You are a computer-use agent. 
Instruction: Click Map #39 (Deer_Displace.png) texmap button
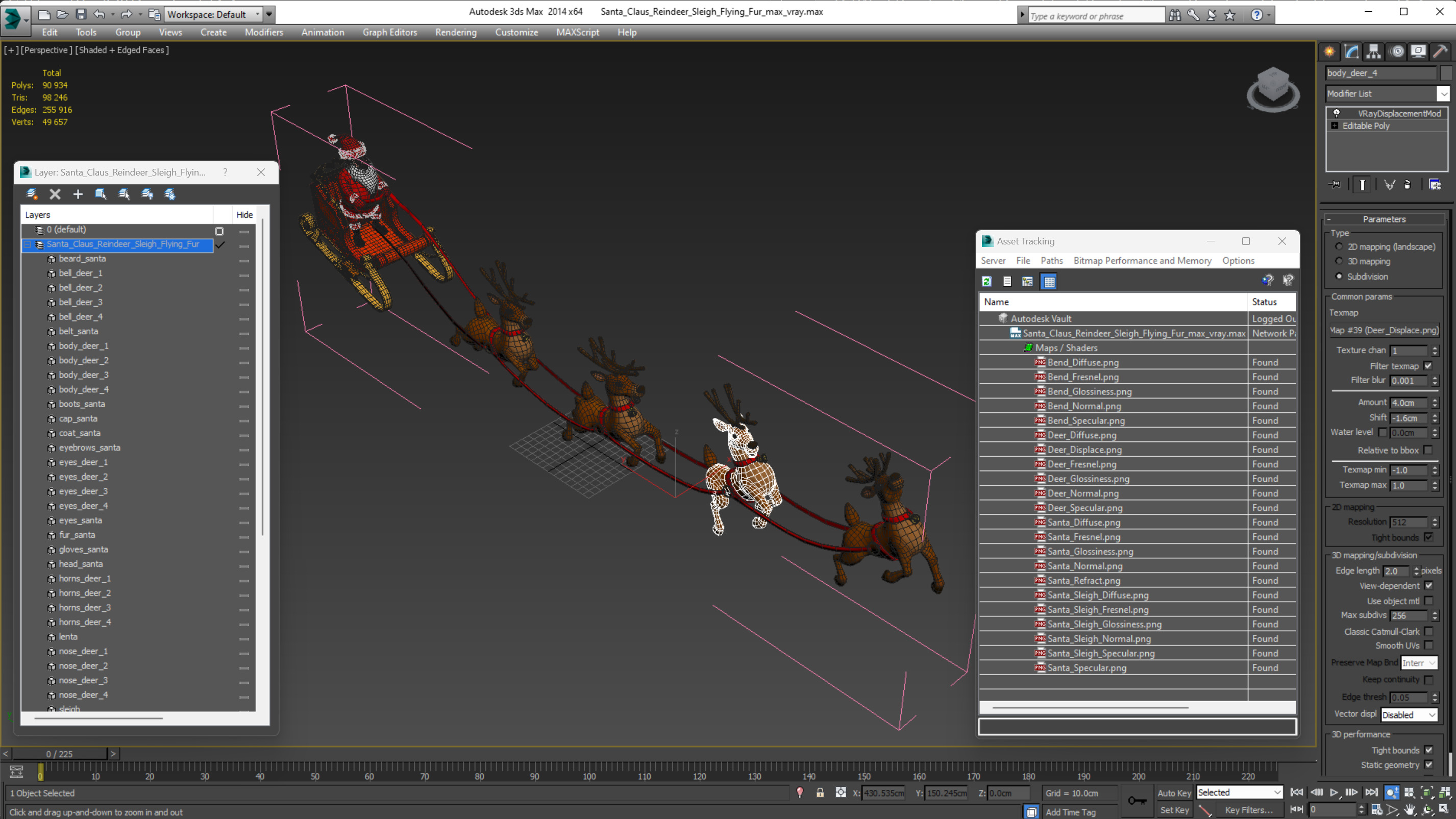1384,330
